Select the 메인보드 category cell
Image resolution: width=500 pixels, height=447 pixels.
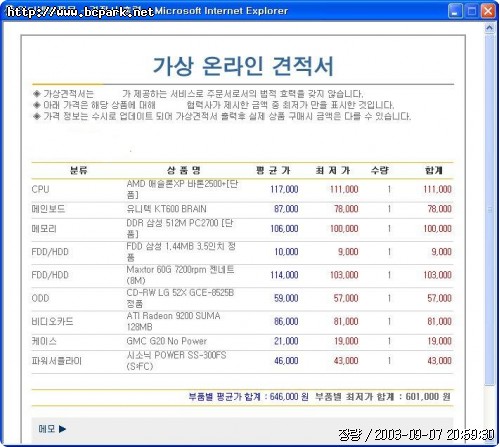(48, 209)
